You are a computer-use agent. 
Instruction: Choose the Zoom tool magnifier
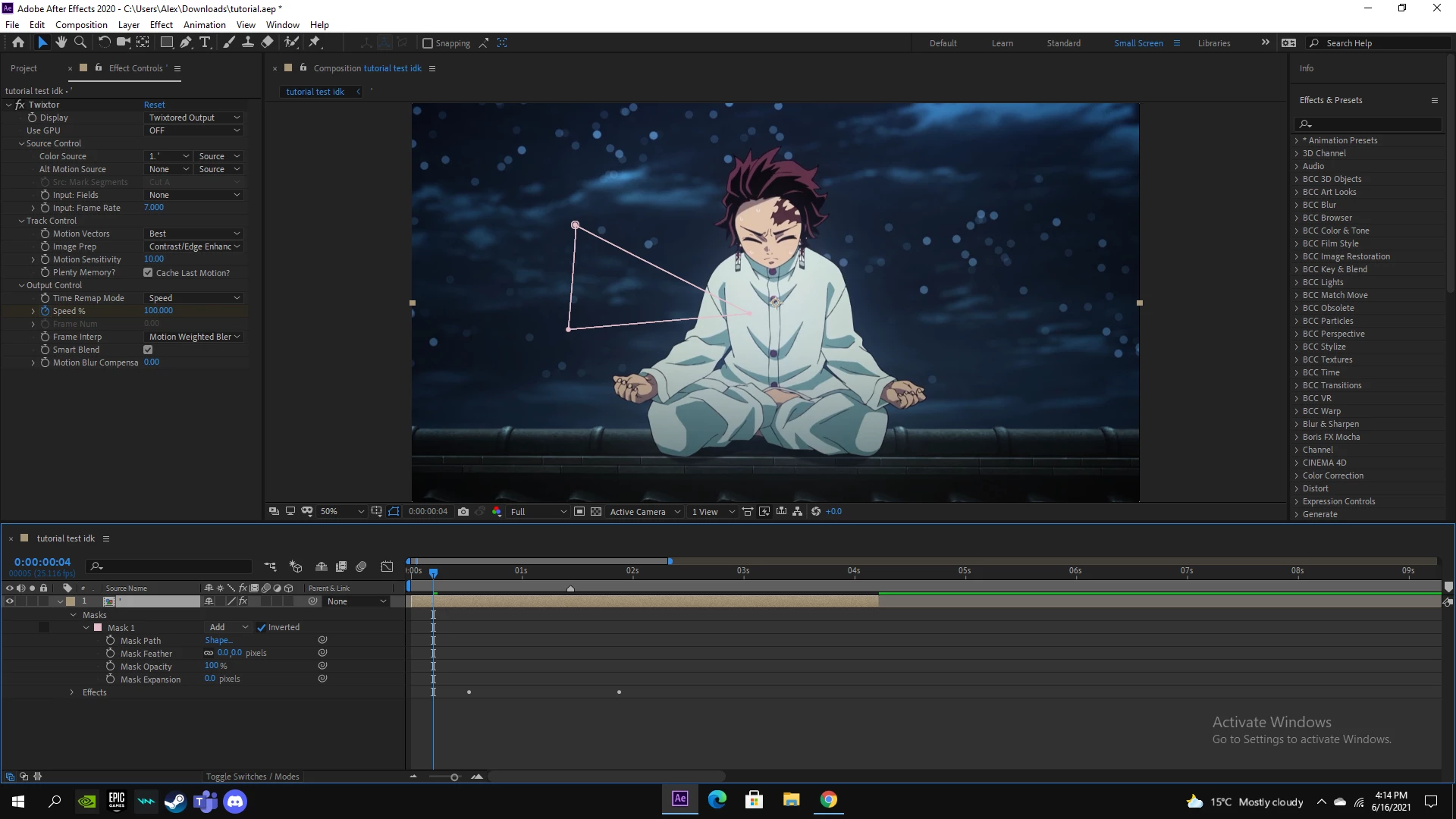(80, 43)
